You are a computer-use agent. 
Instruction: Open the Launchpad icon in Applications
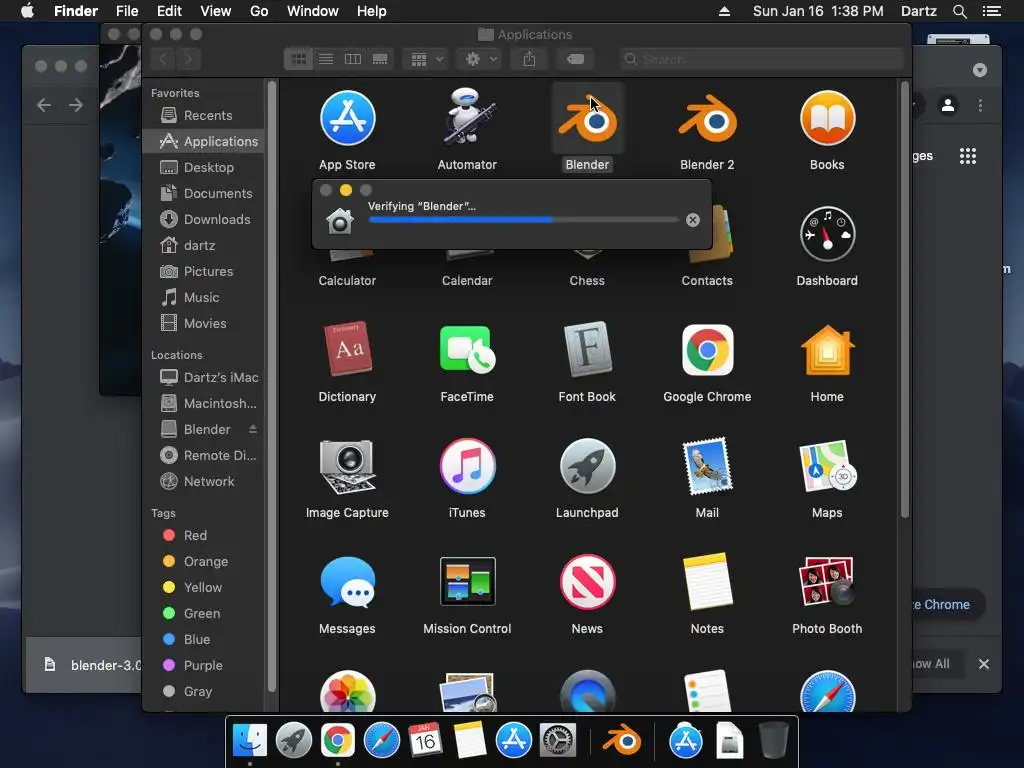[x=587, y=466]
